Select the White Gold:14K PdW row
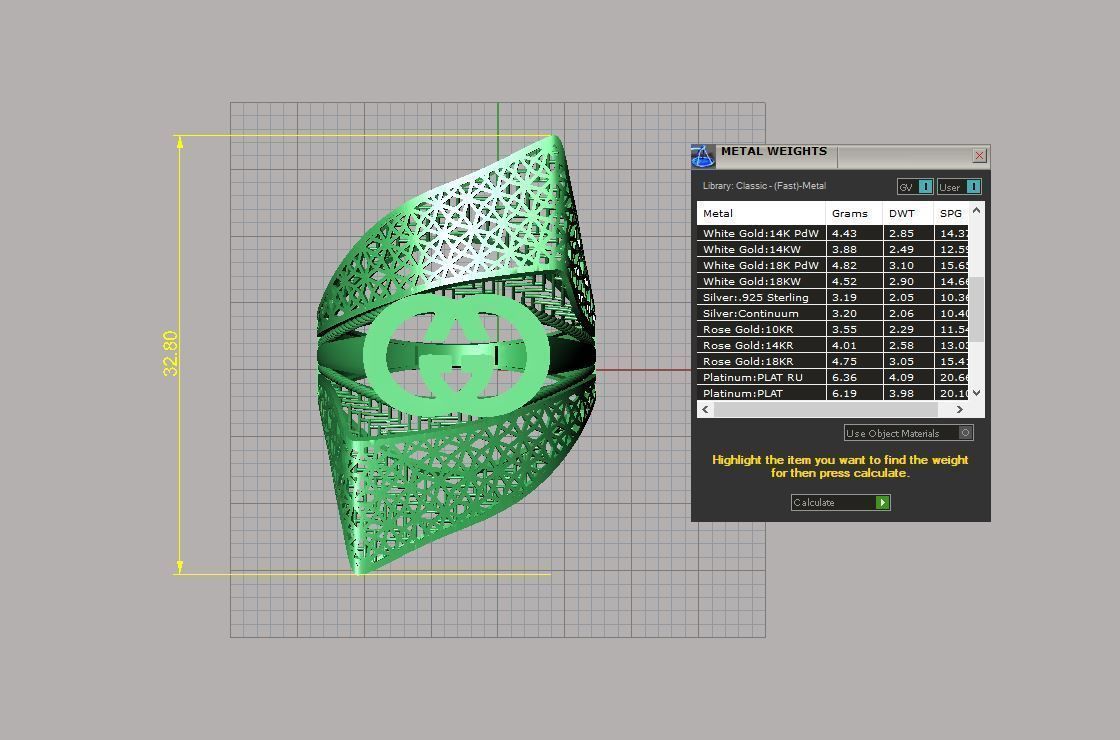Image resolution: width=1120 pixels, height=740 pixels. click(x=832, y=233)
